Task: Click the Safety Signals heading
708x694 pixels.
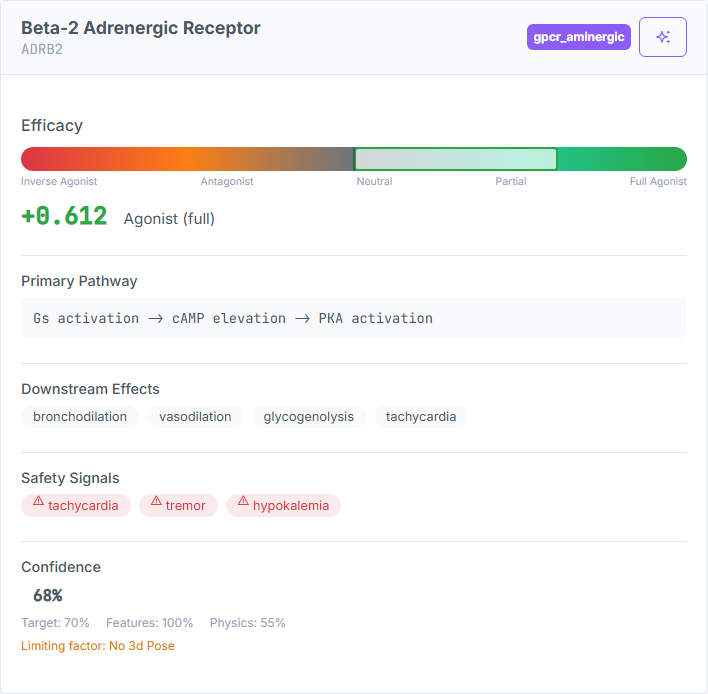Action: 70,478
